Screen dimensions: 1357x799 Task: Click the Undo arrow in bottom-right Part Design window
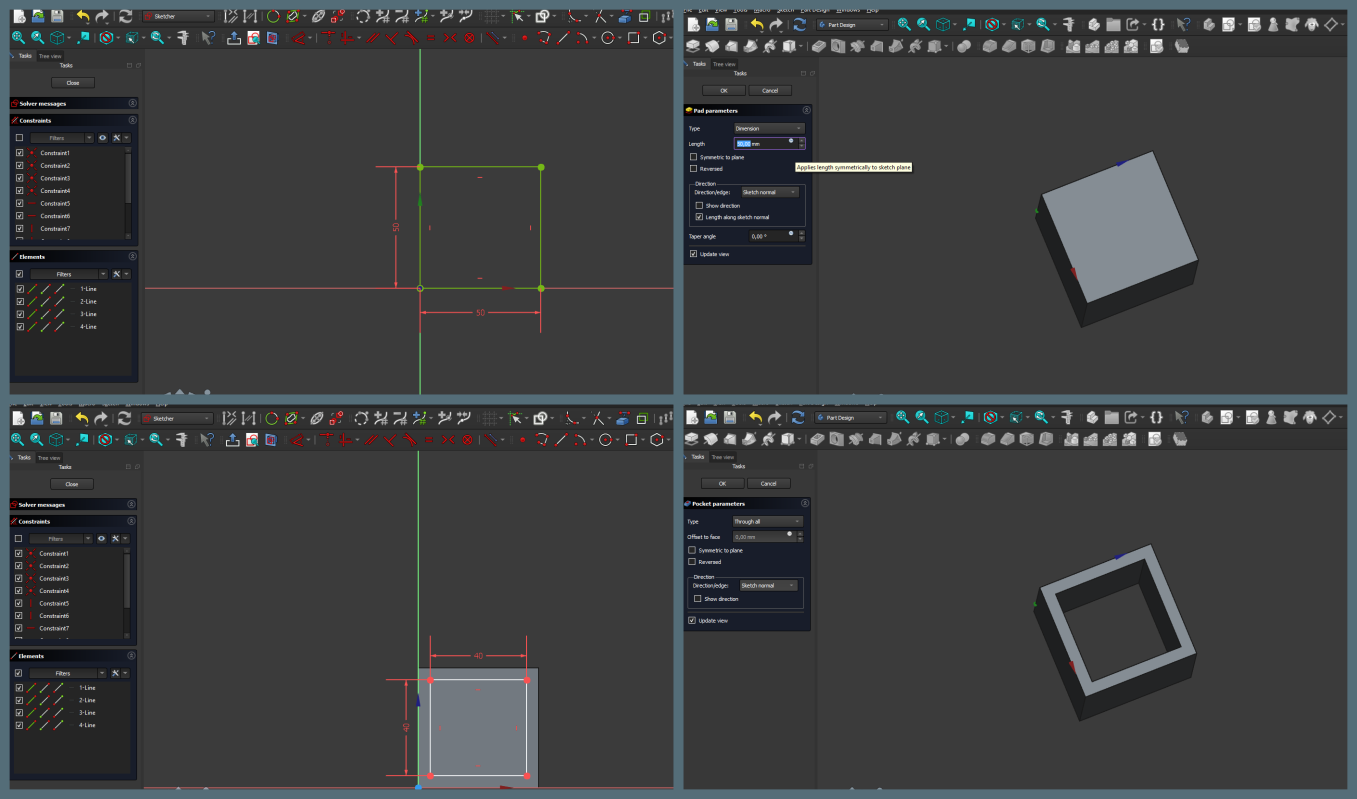point(757,416)
